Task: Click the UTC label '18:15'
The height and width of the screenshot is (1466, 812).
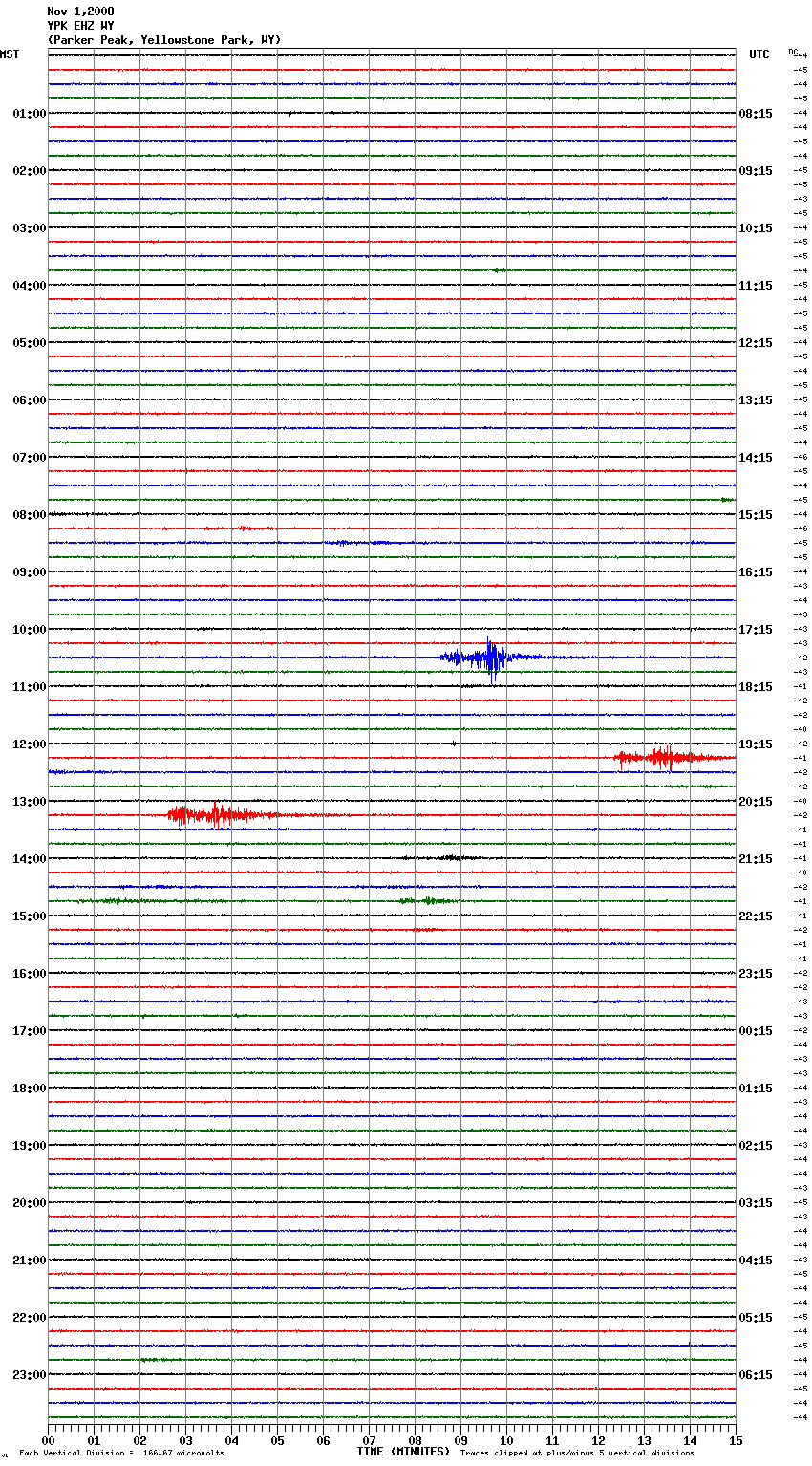Action: click(x=756, y=687)
